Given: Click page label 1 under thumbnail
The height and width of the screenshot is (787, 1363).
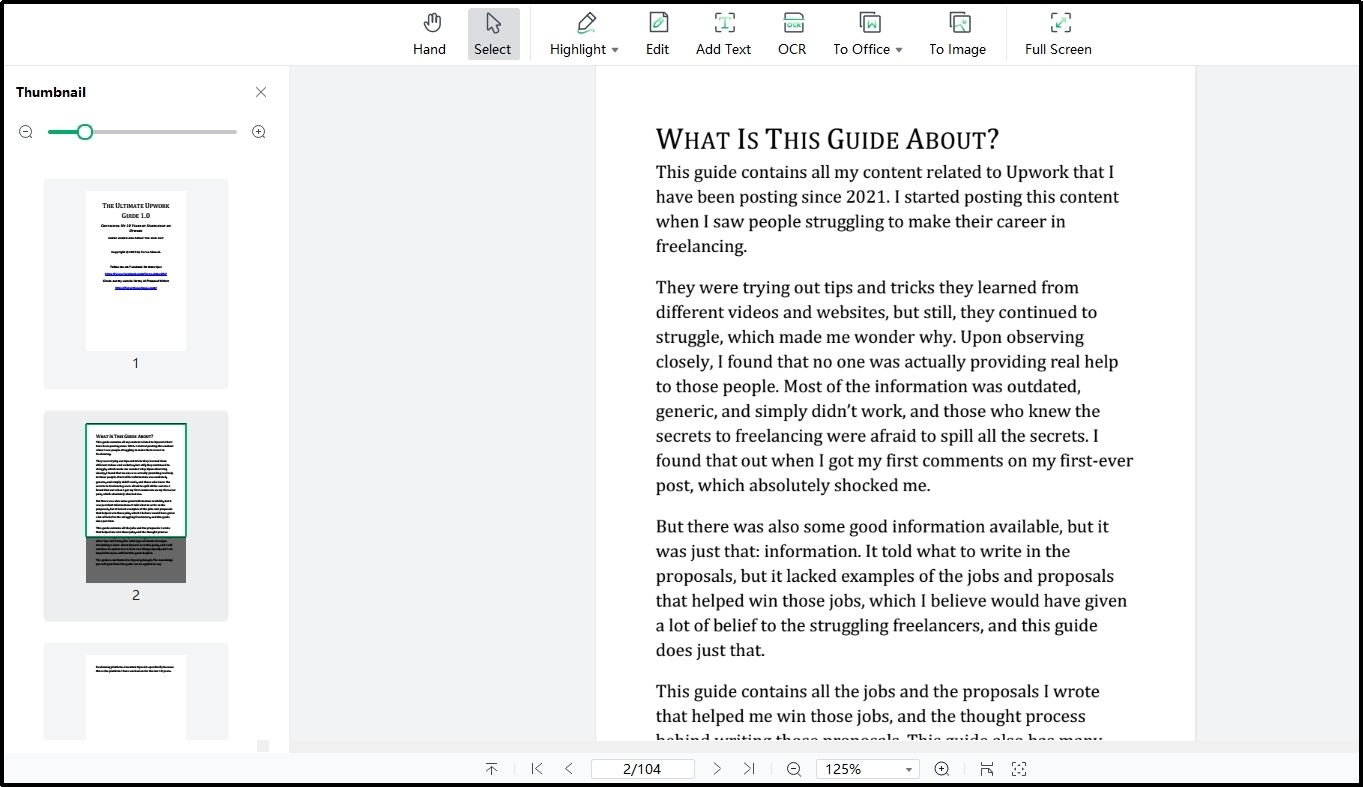Looking at the screenshot, I should (136, 363).
